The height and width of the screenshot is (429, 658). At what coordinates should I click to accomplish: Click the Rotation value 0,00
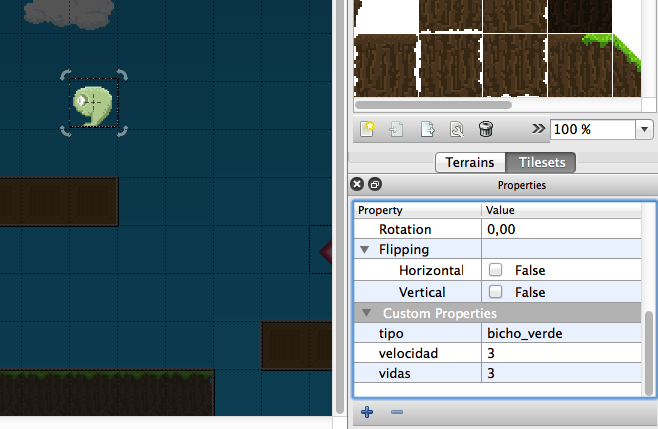pos(561,229)
